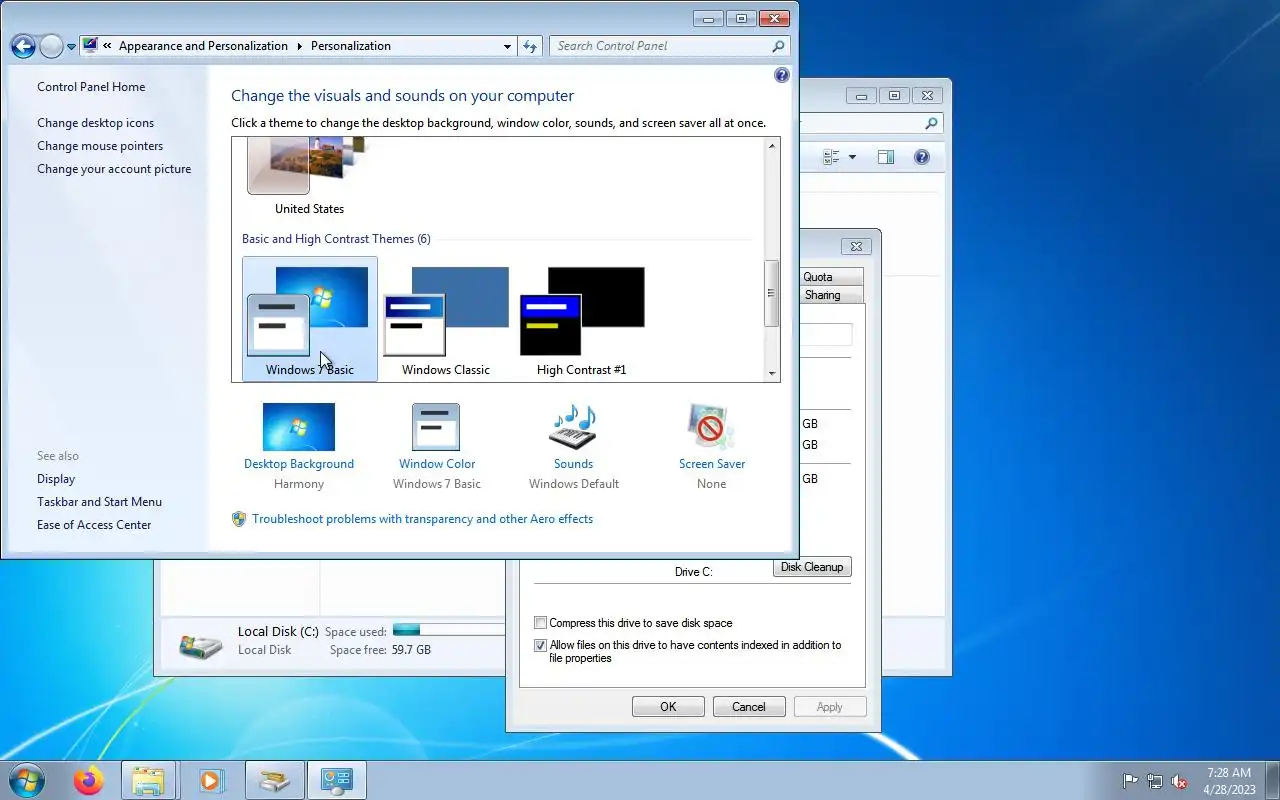
Task: Open Change desktop icons
Action: [x=96, y=123]
